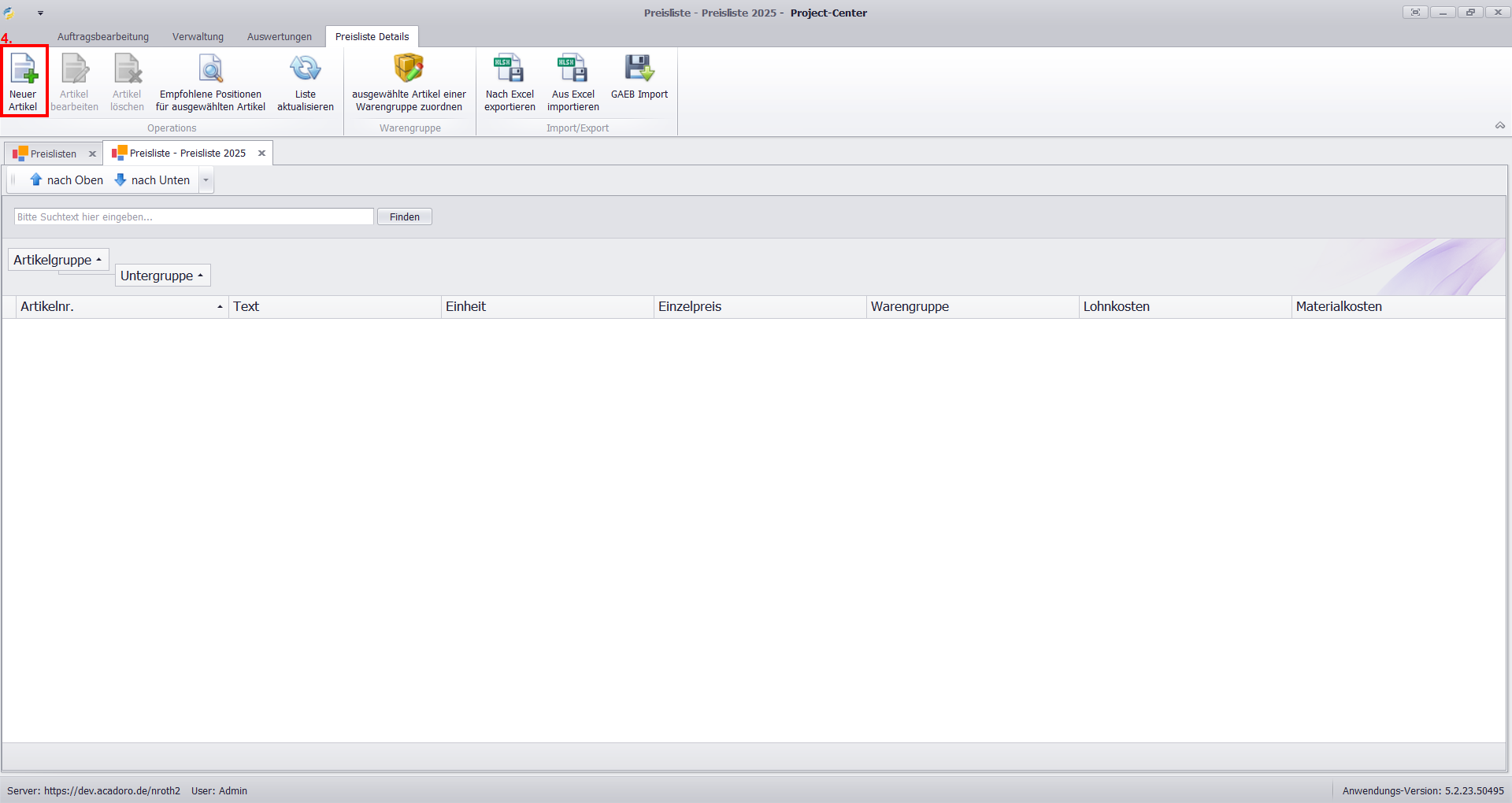Toggle the Artikelgruppe grouping sort

[58, 260]
